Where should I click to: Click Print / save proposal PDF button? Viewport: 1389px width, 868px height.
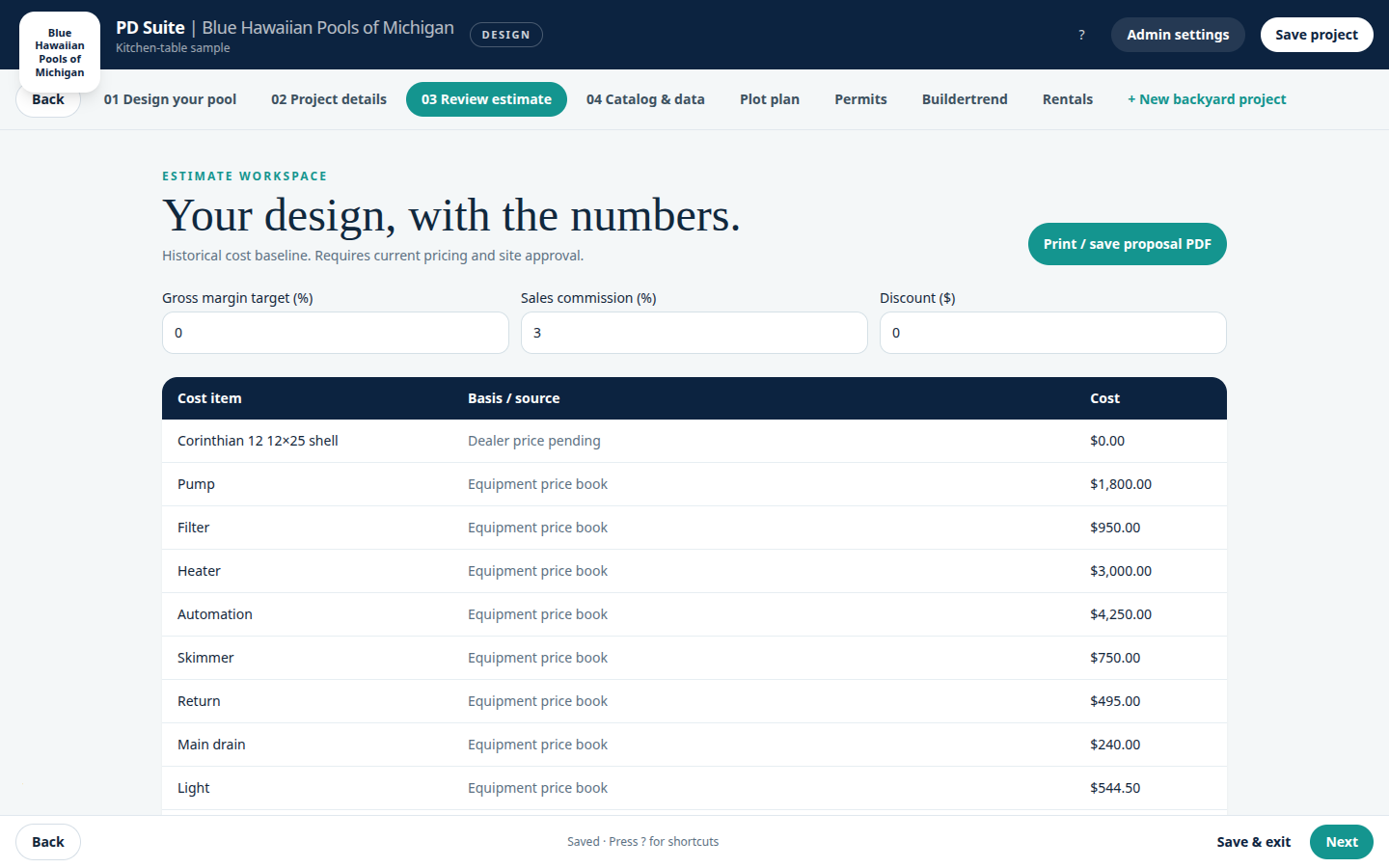1128,244
